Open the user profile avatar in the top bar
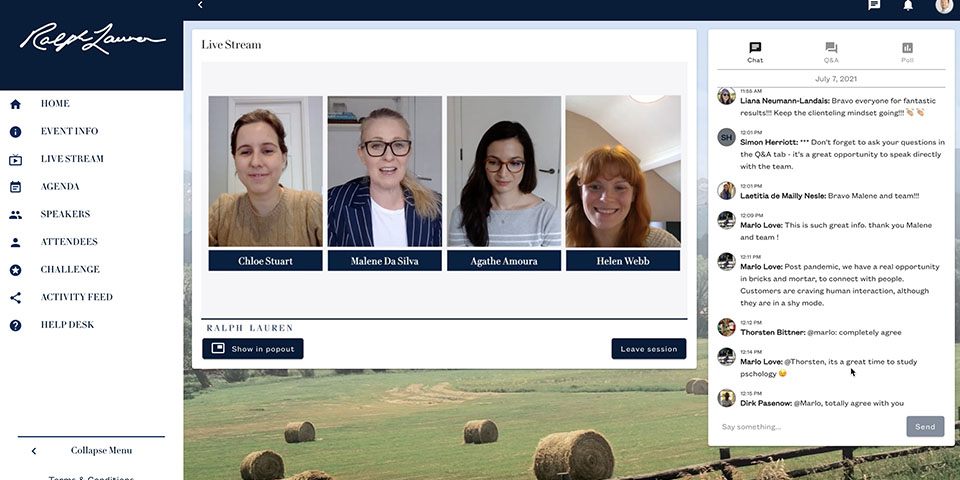 (943, 6)
